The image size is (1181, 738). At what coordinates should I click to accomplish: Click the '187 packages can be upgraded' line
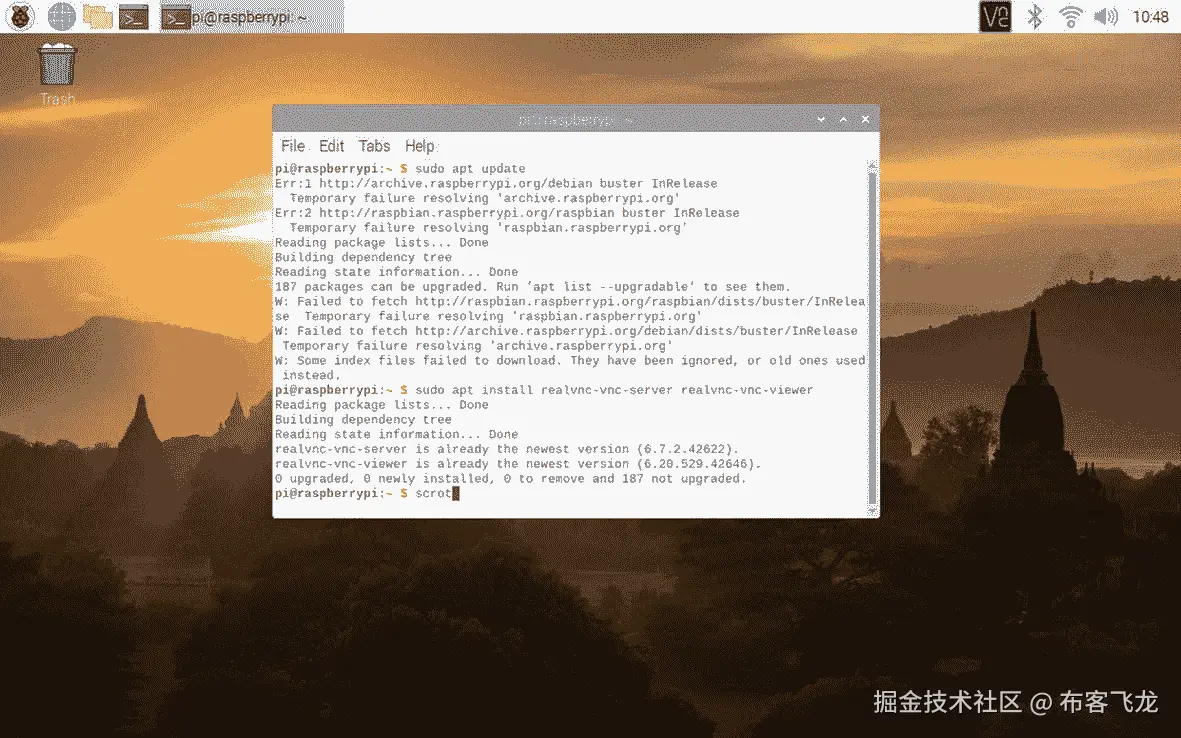click(533, 287)
